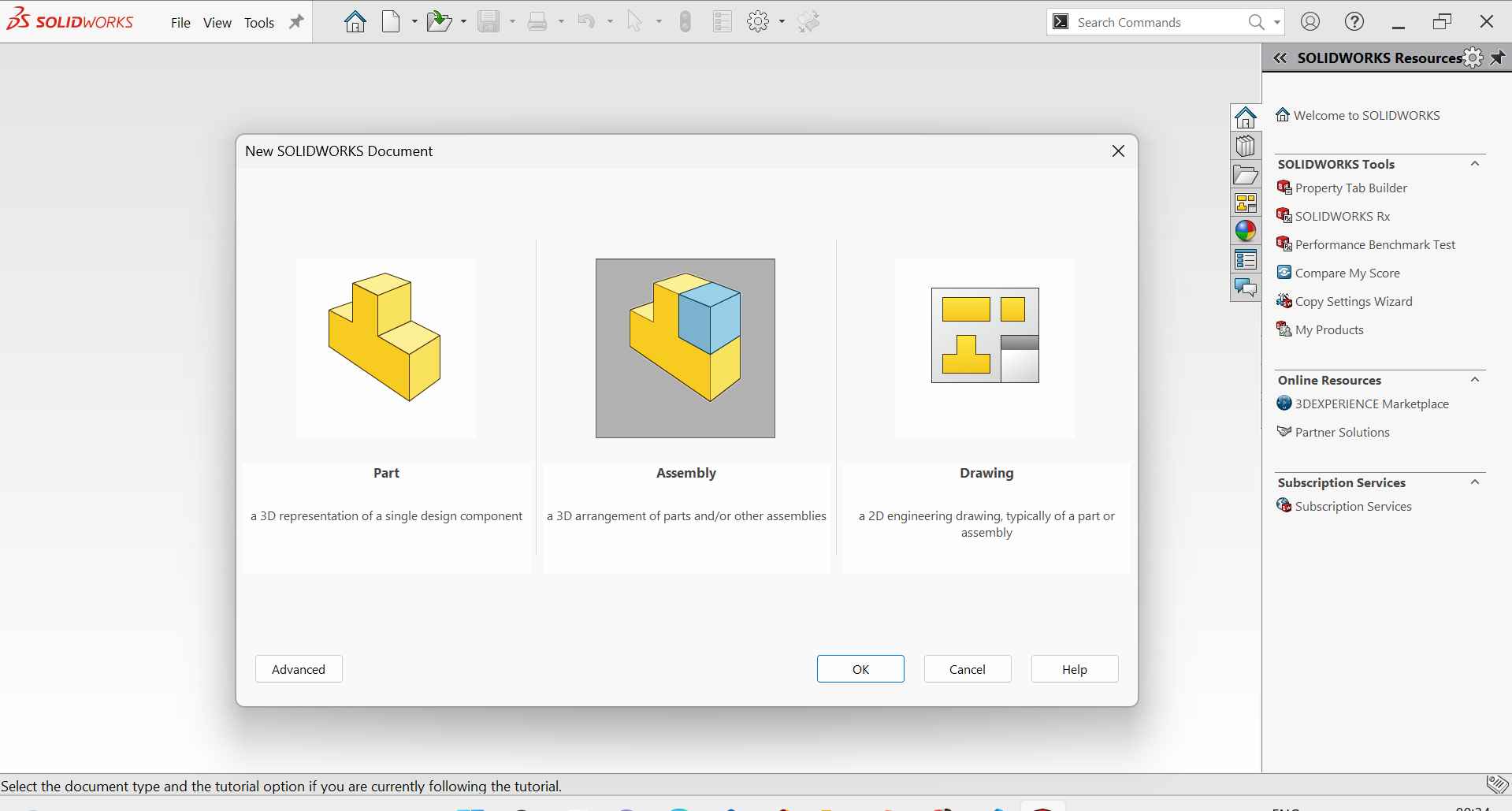Click the New document icon
This screenshot has height=811, width=1512.
[391, 21]
